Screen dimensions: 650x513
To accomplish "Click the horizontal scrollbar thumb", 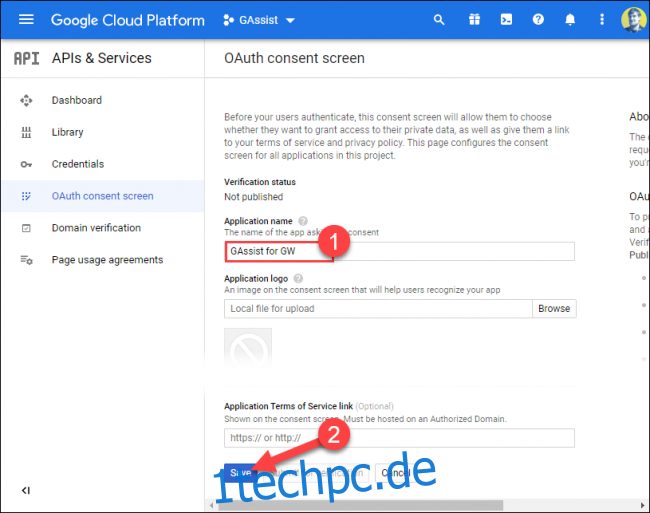I will pyautogui.click(x=361, y=506).
